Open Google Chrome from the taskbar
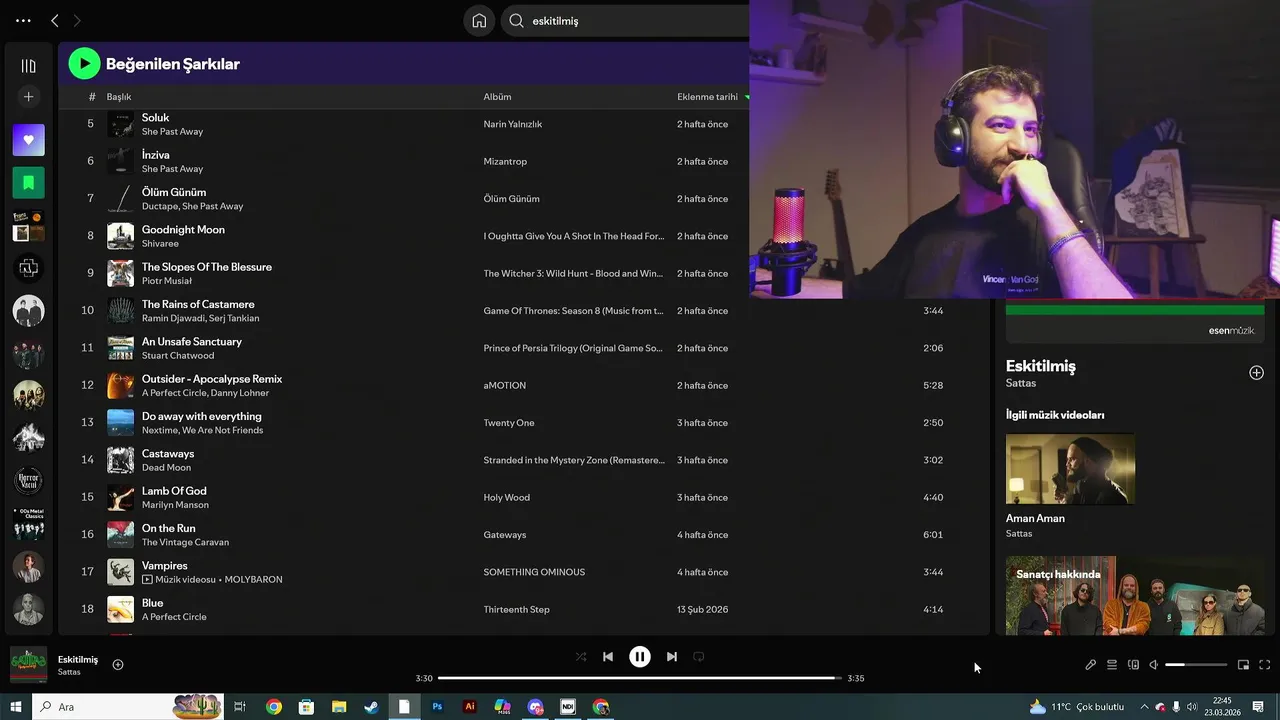Image resolution: width=1280 pixels, height=720 pixels. 274,707
